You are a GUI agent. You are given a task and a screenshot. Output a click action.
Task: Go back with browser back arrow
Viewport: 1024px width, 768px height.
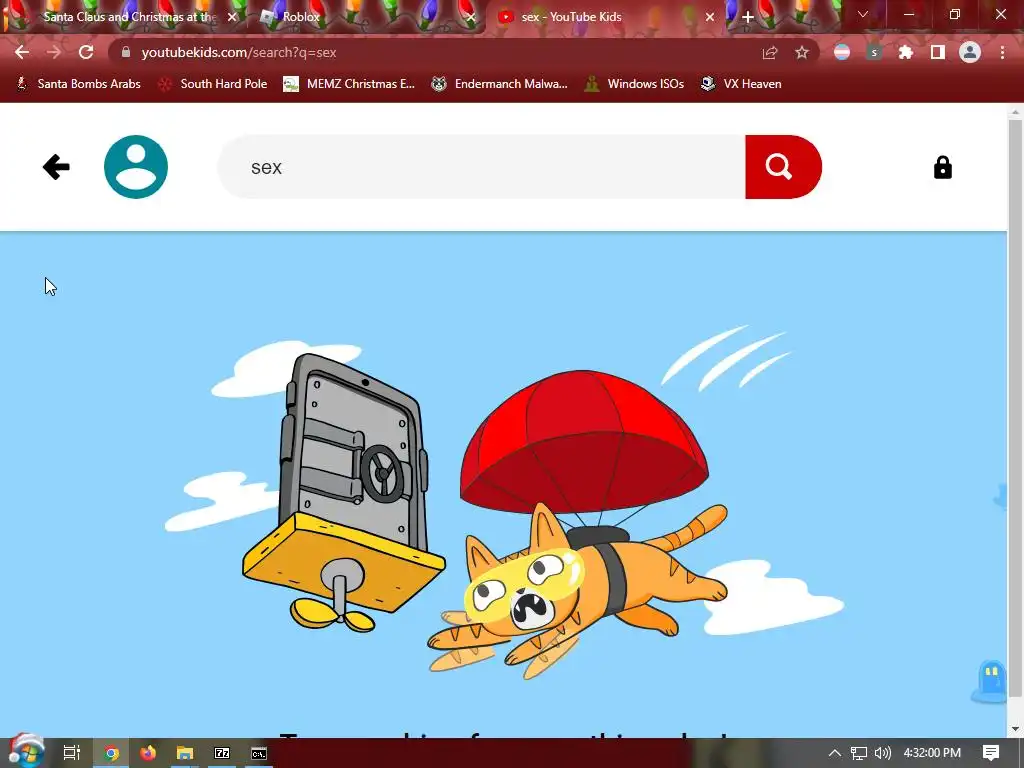22,52
